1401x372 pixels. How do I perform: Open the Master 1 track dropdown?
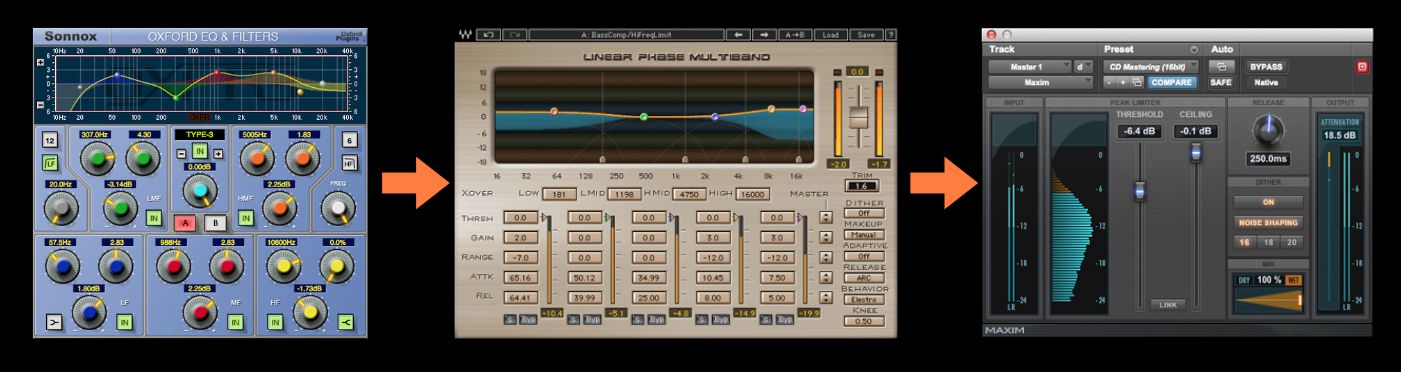point(1030,66)
